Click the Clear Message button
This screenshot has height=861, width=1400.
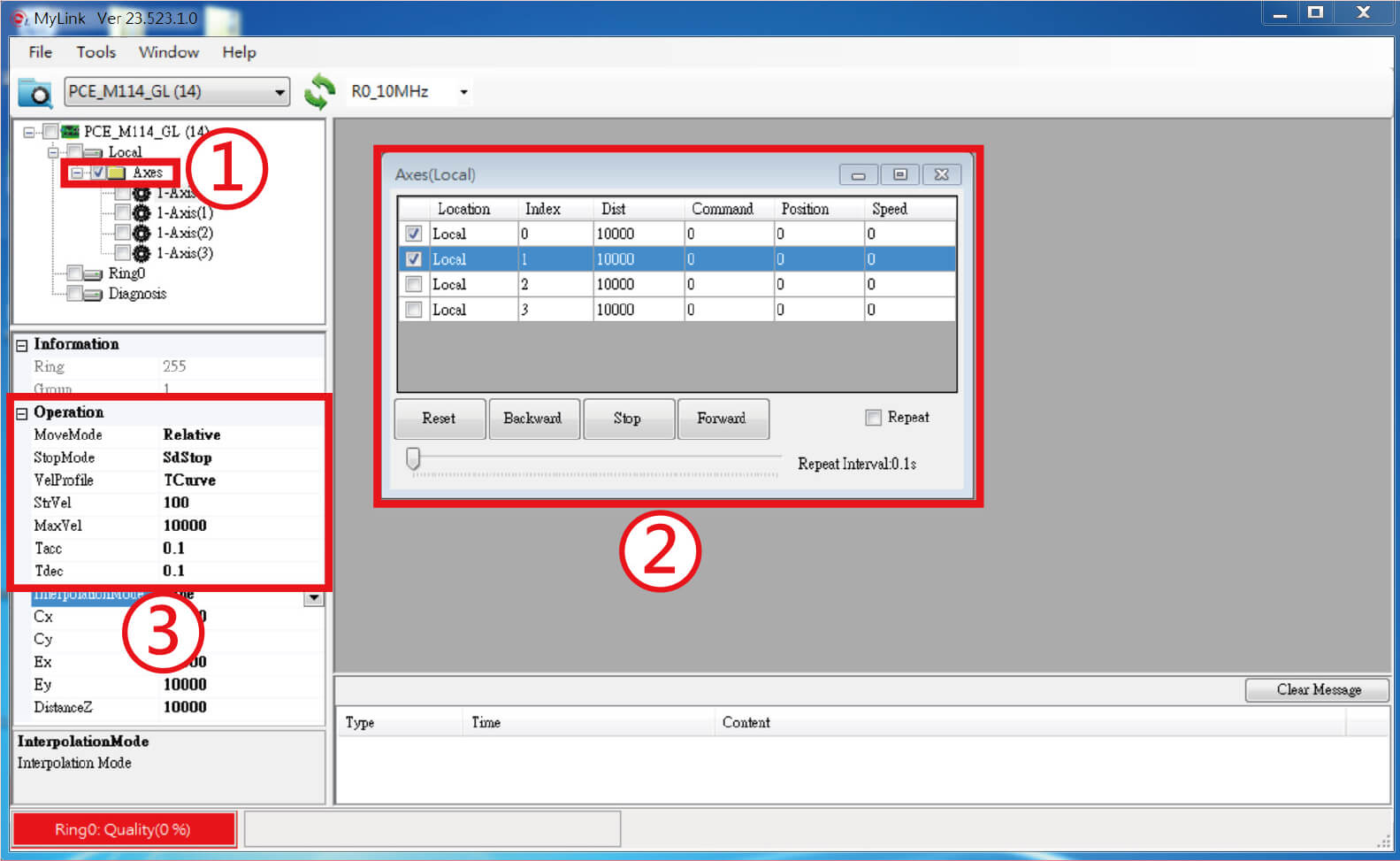[1318, 690]
